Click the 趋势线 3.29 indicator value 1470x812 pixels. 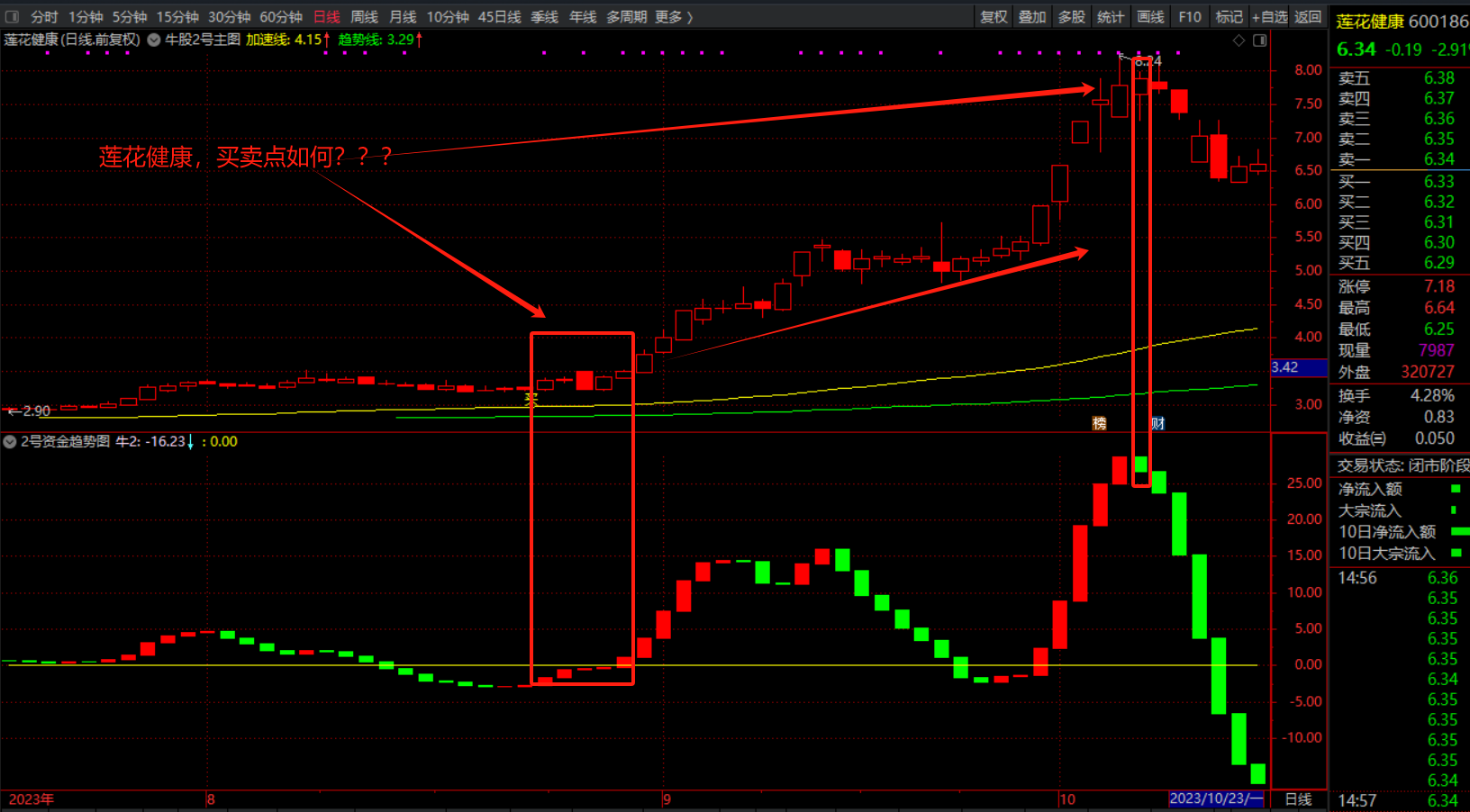pyautogui.click(x=380, y=40)
